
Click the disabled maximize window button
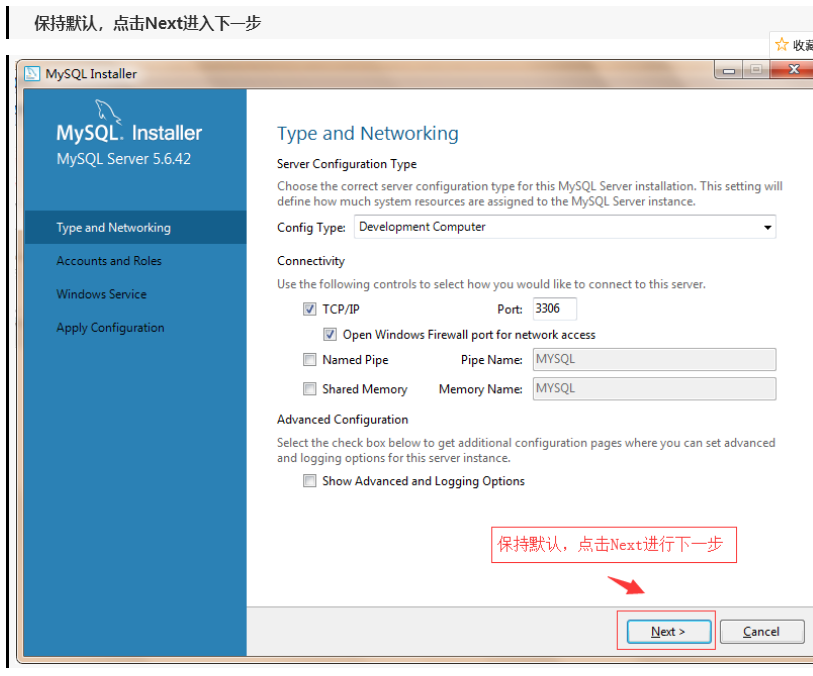pyautogui.click(x=756, y=69)
